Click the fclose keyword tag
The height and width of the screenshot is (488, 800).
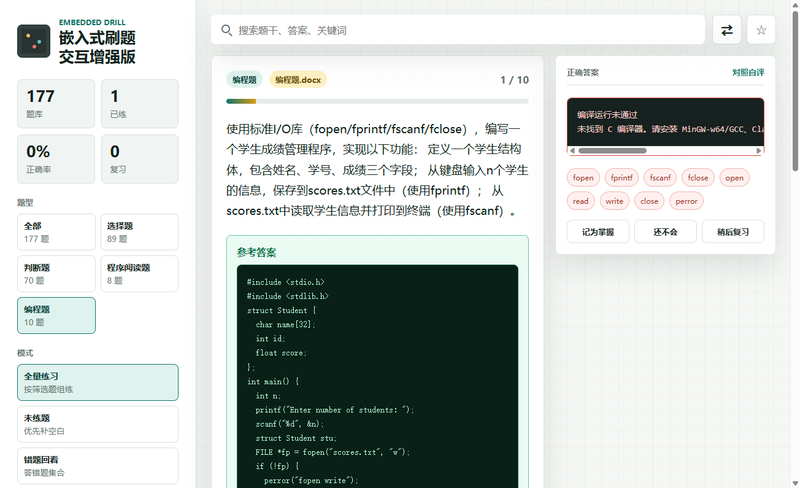[698, 178]
